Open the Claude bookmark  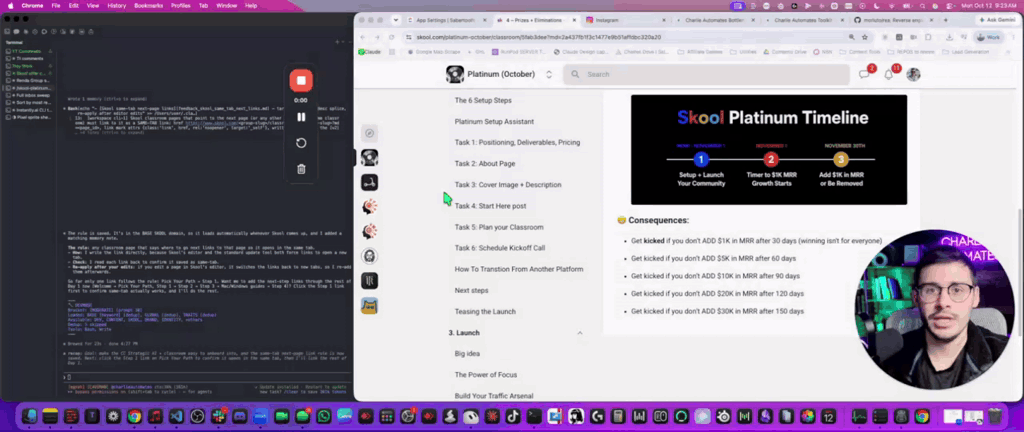(370, 52)
